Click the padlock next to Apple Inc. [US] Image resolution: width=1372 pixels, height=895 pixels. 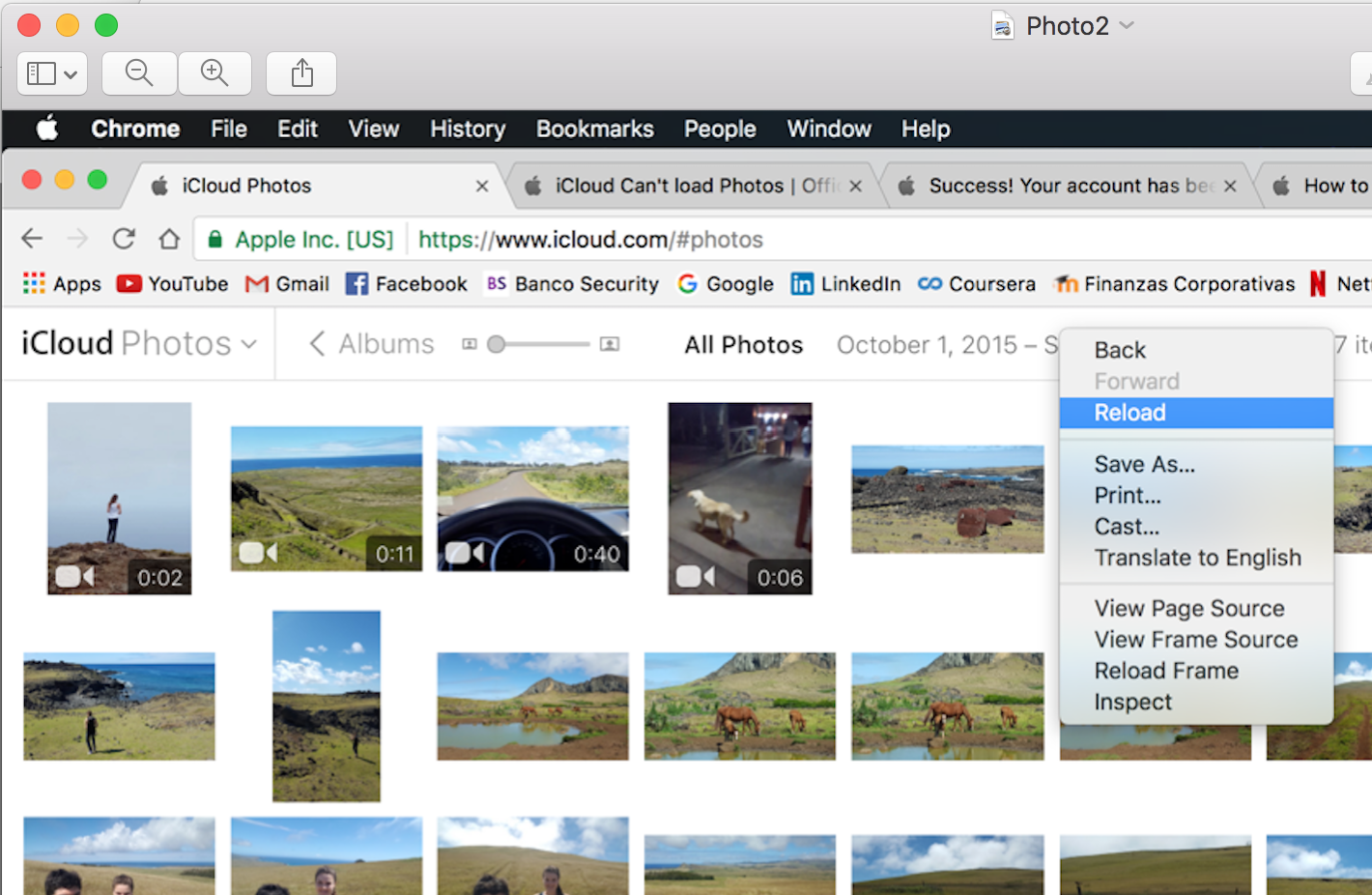point(214,239)
